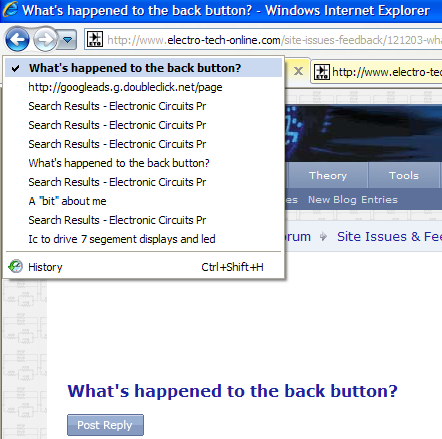442x439 pixels.
Task: Click the Internet Explorer logo in title bar
Action: click(10, 9)
